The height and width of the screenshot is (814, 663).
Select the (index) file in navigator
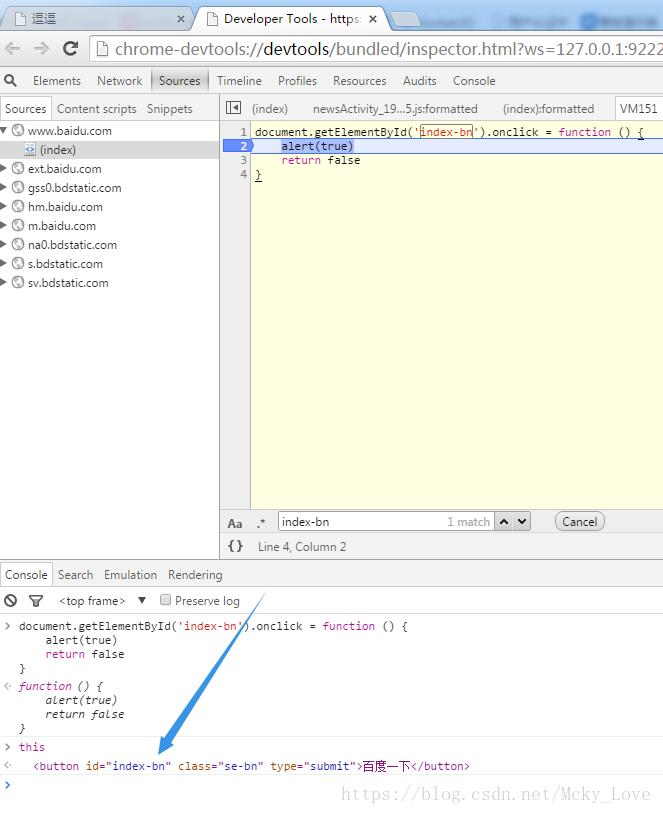click(x=109, y=150)
